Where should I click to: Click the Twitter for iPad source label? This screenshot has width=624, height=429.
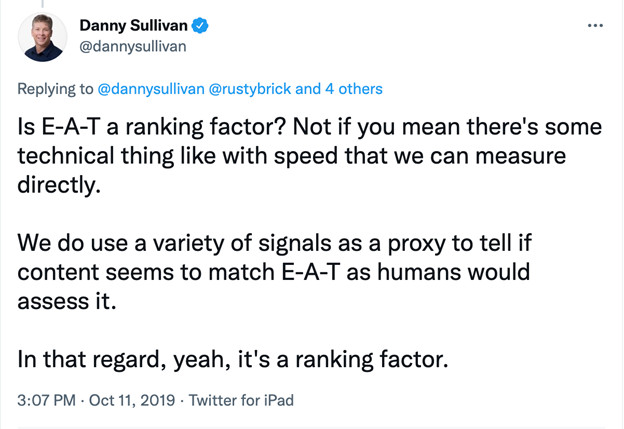241,400
